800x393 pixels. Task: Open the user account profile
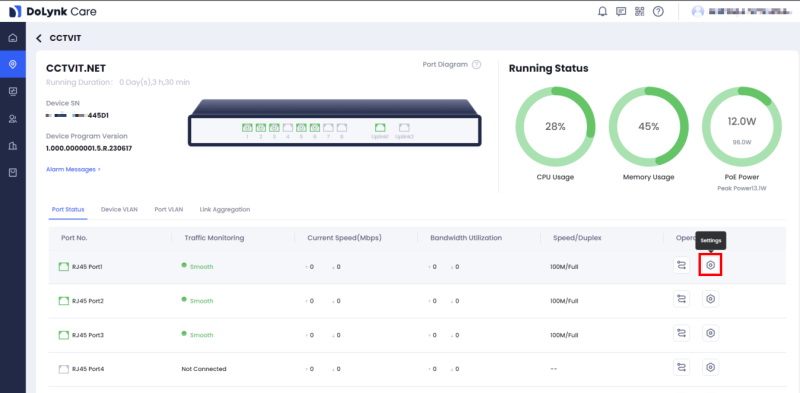coord(739,11)
